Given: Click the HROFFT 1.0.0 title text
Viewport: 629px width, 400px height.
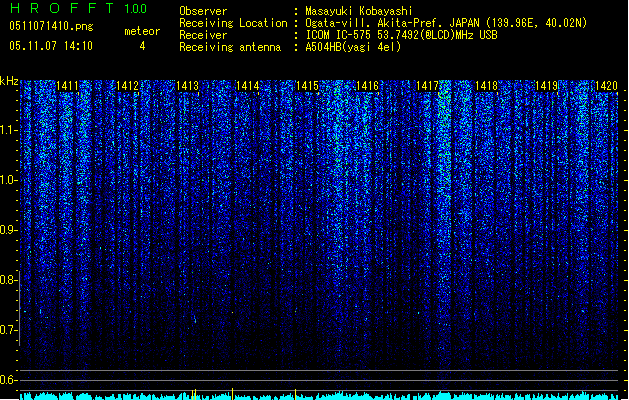Looking at the screenshot, I should pyautogui.click(x=79, y=8).
